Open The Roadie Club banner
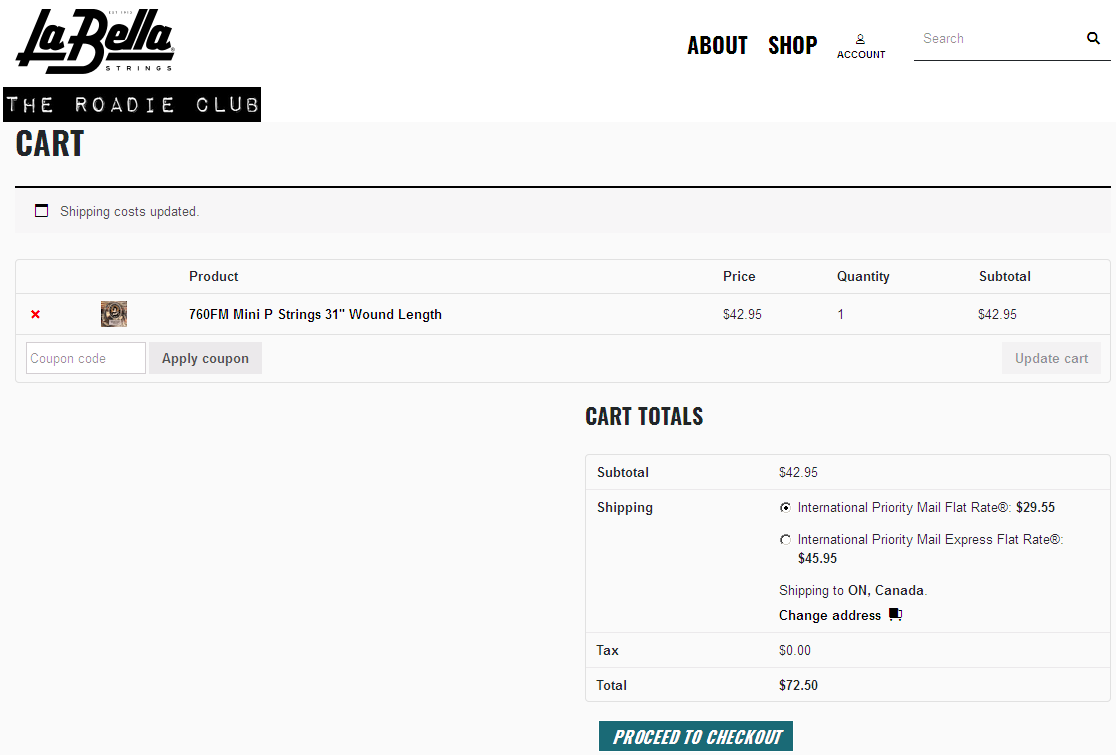The height and width of the screenshot is (755, 1116). tap(132, 105)
